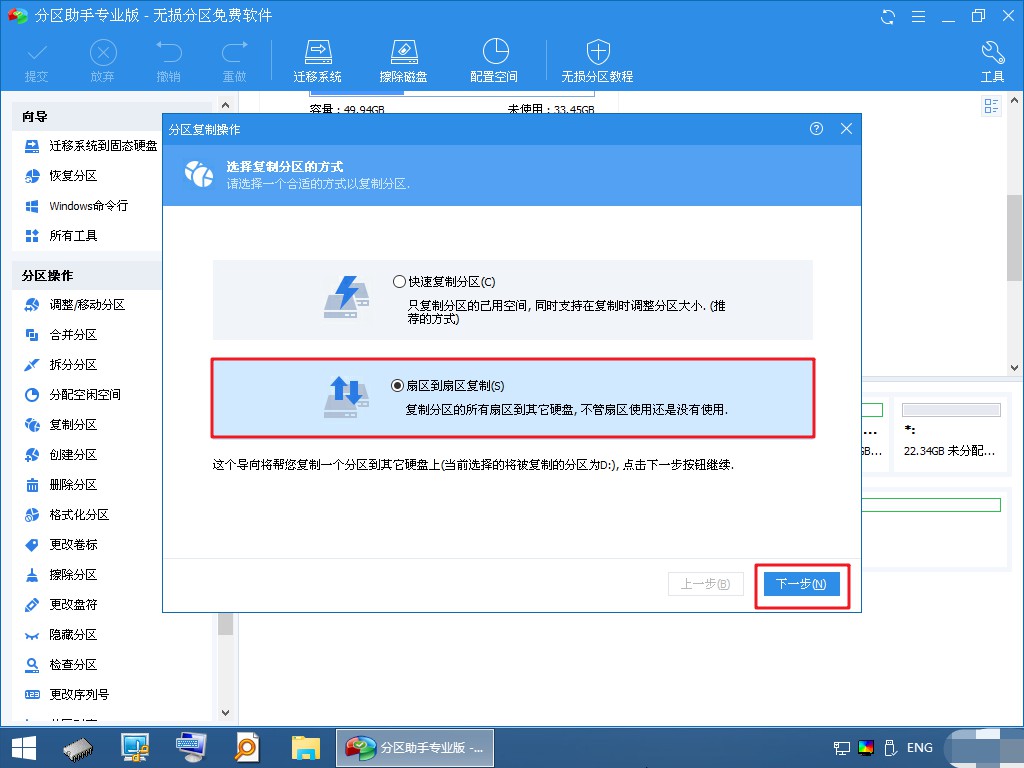
Task: Open 恢复分区 wizard in sidebar
Action: [61, 176]
